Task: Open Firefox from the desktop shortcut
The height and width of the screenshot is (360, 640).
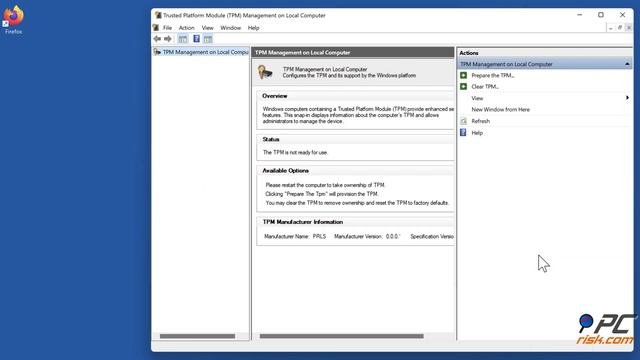Action: click(13, 19)
